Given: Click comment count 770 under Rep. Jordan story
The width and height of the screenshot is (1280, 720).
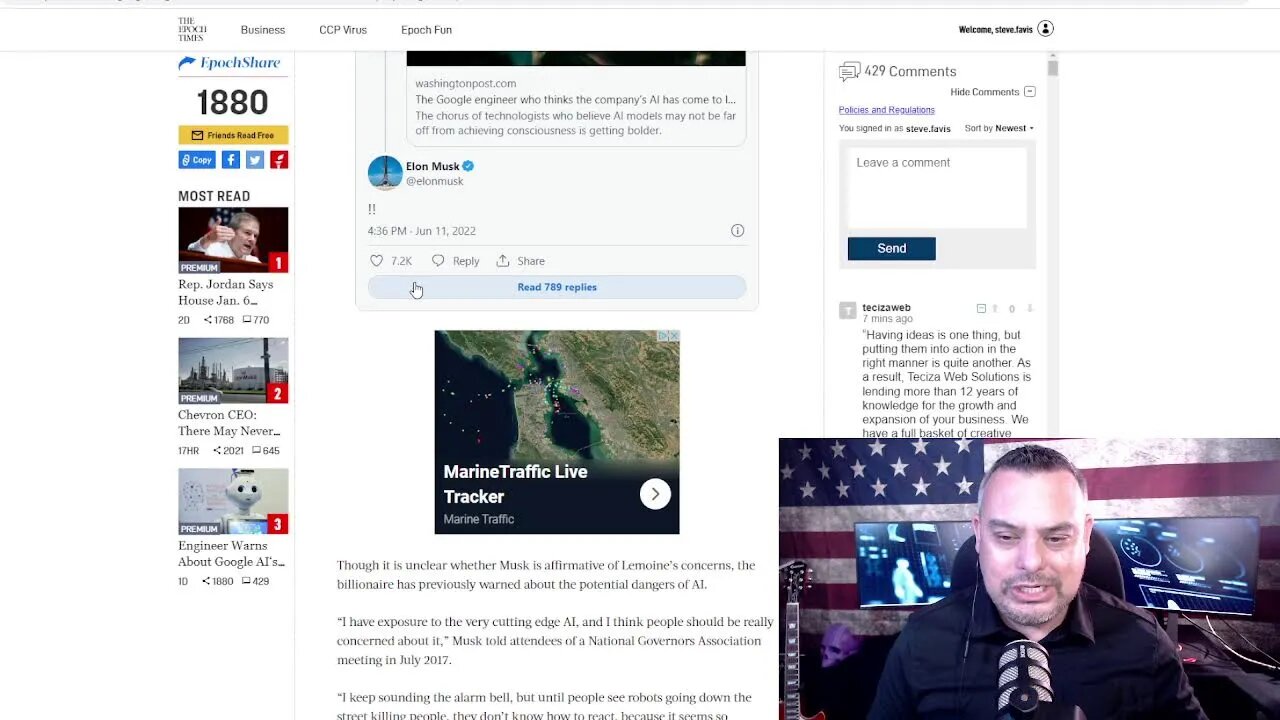Looking at the screenshot, I should point(256,320).
